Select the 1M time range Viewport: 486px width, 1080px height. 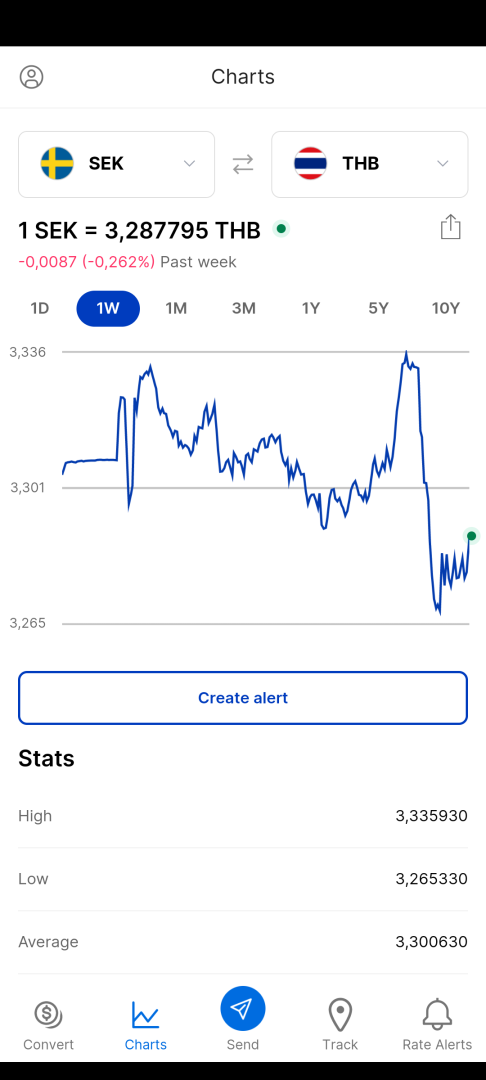pyautogui.click(x=176, y=308)
